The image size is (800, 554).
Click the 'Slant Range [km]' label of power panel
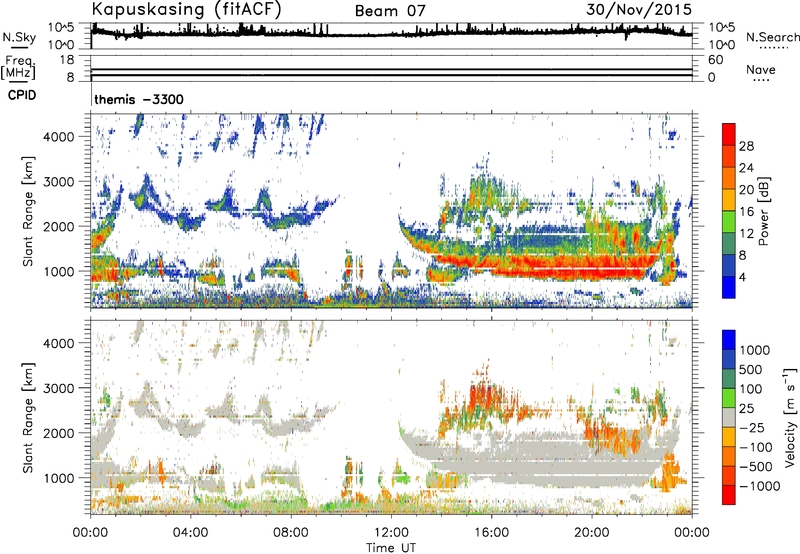tap(29, 211)
